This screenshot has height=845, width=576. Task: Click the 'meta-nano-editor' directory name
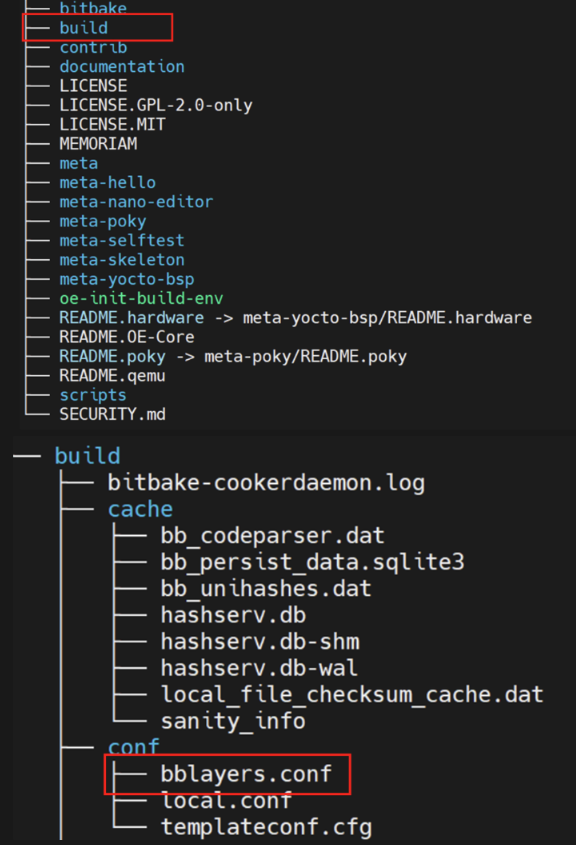pos(136,202)
